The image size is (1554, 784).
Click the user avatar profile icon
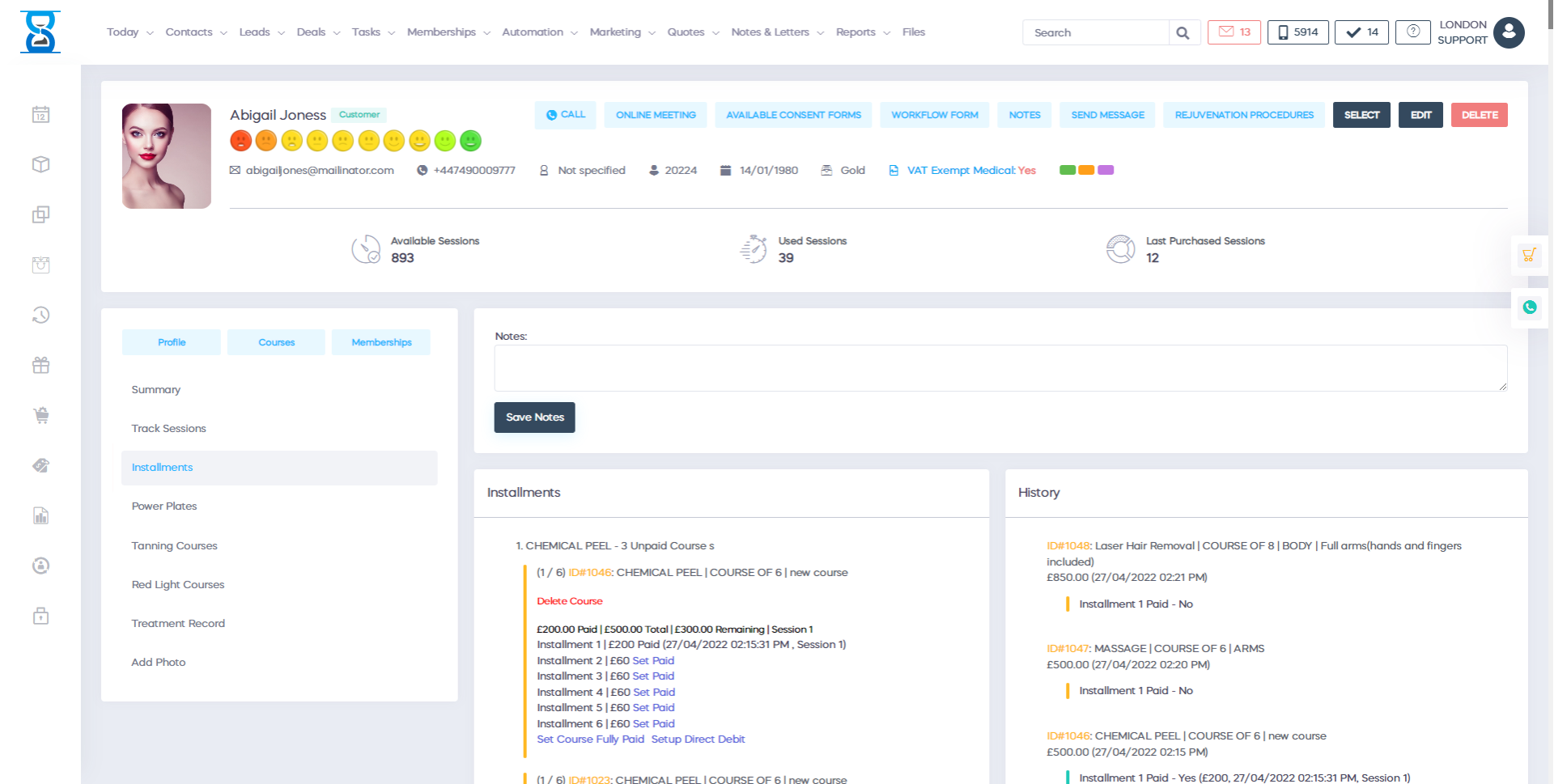1509,33
